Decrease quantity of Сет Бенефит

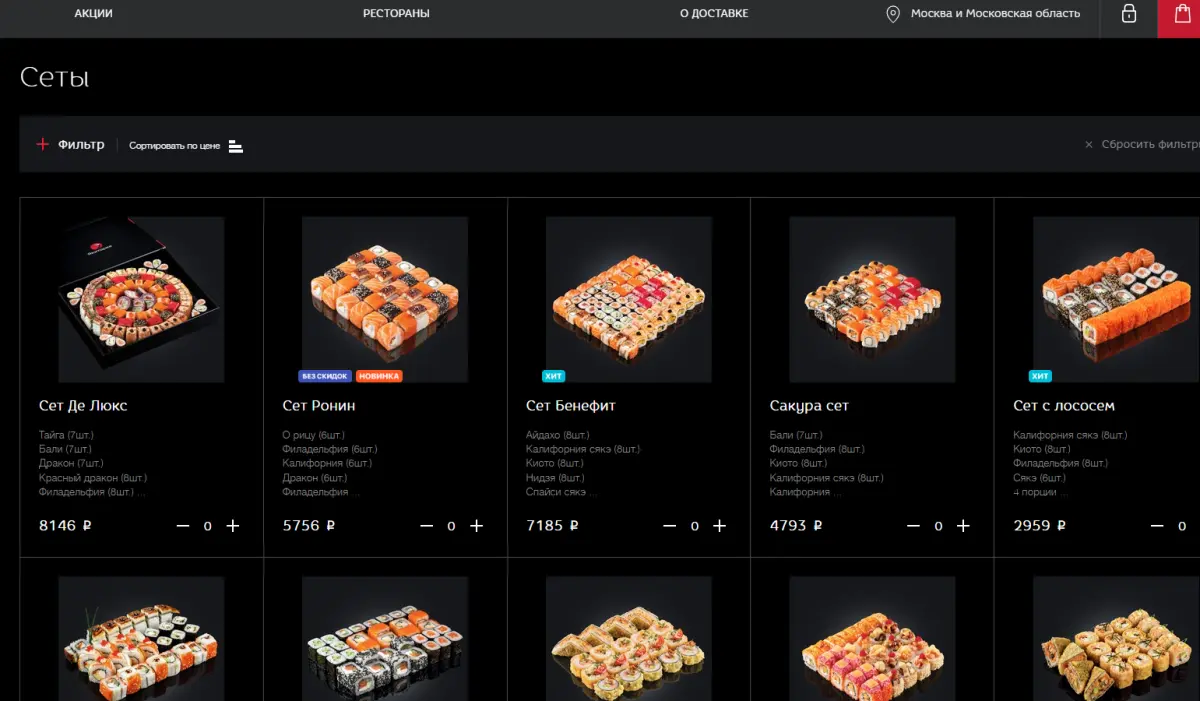click(670, 526)
